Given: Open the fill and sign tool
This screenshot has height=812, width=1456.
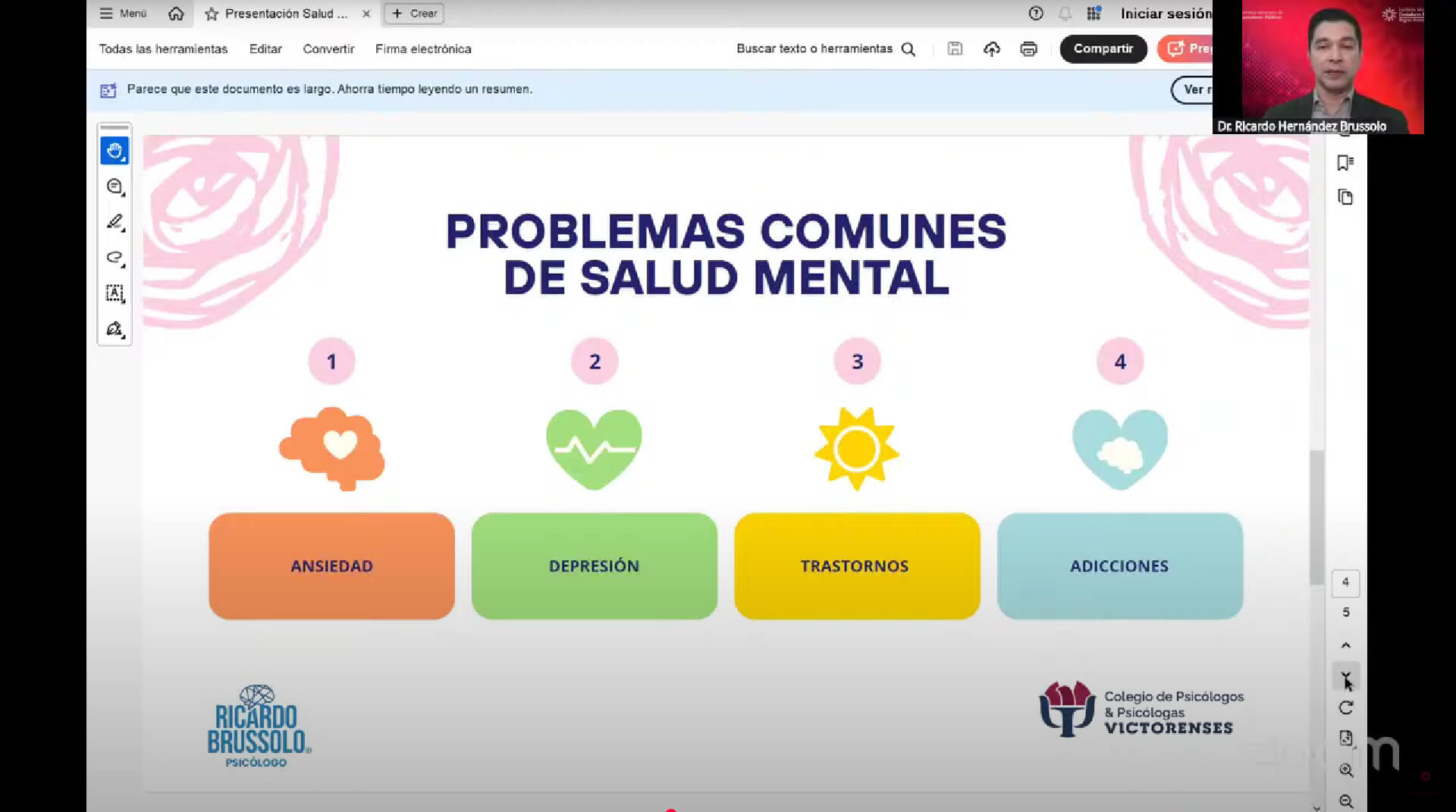Looking at the screenshot, I should point(115,329).
